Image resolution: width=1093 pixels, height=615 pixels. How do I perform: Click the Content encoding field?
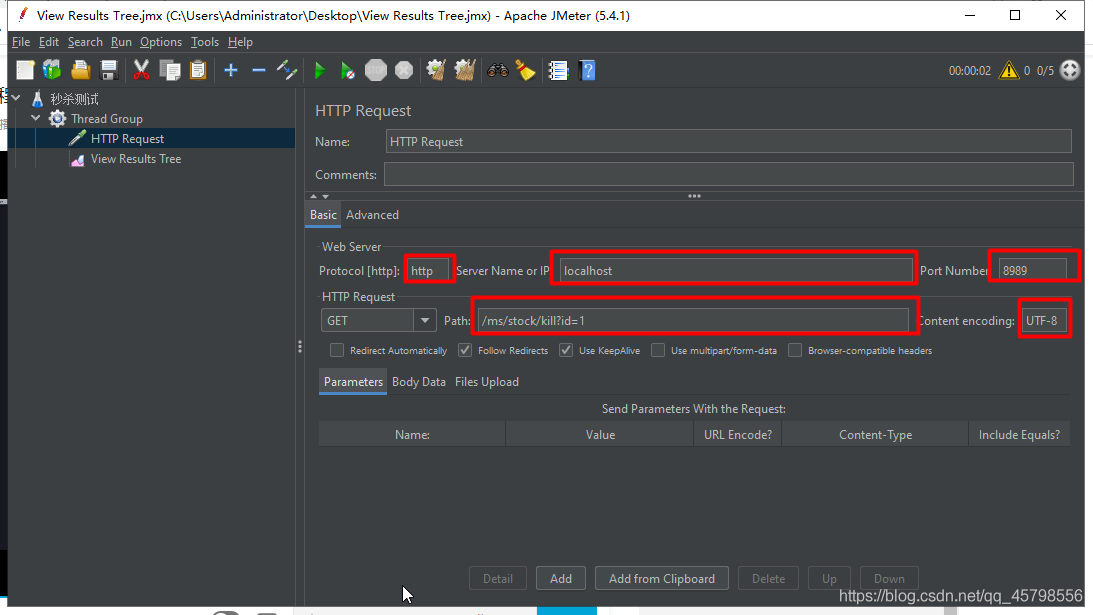point(1043,321)
